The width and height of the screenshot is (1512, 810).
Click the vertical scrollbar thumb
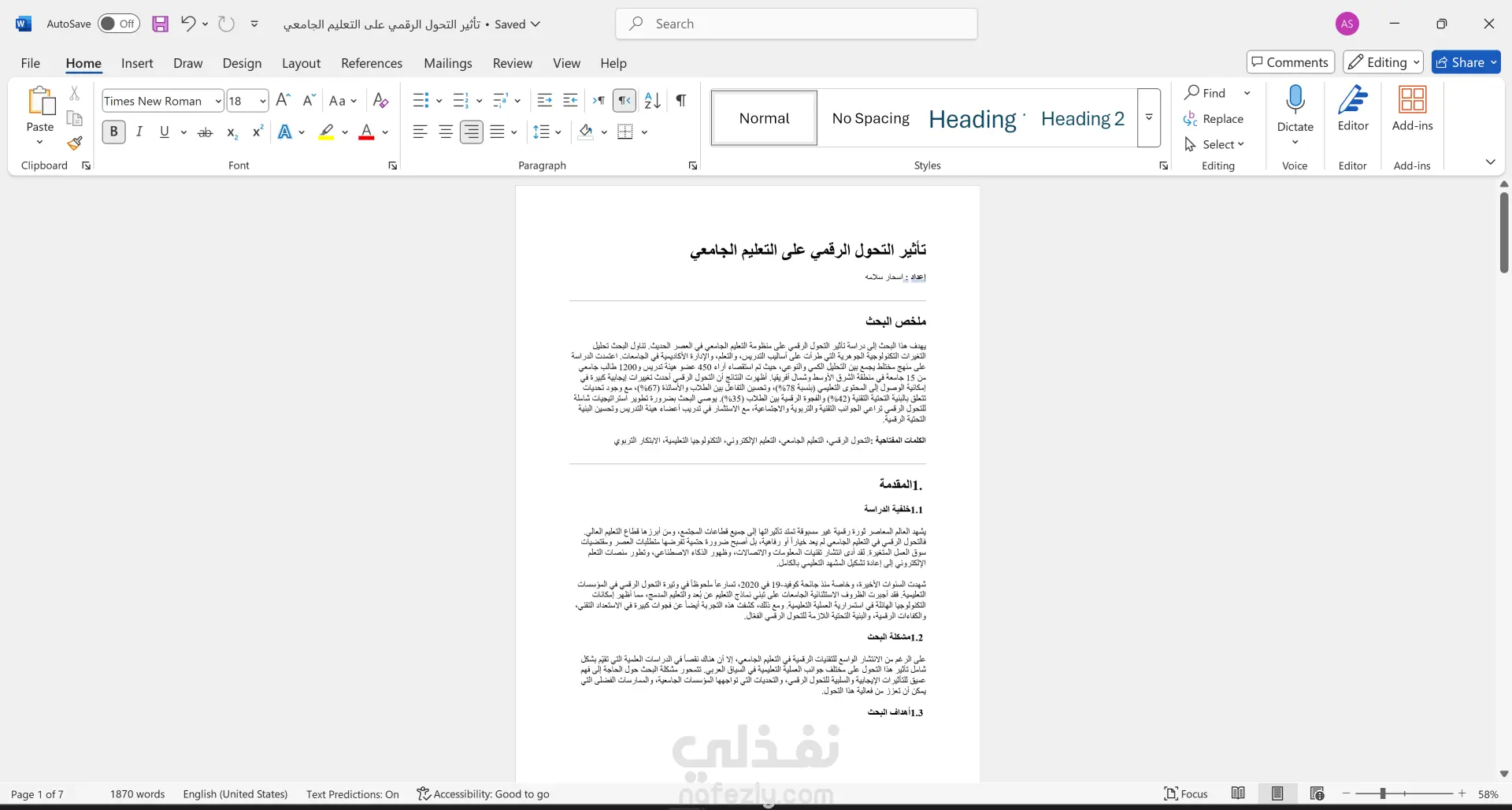click(x=1504, y=232)
